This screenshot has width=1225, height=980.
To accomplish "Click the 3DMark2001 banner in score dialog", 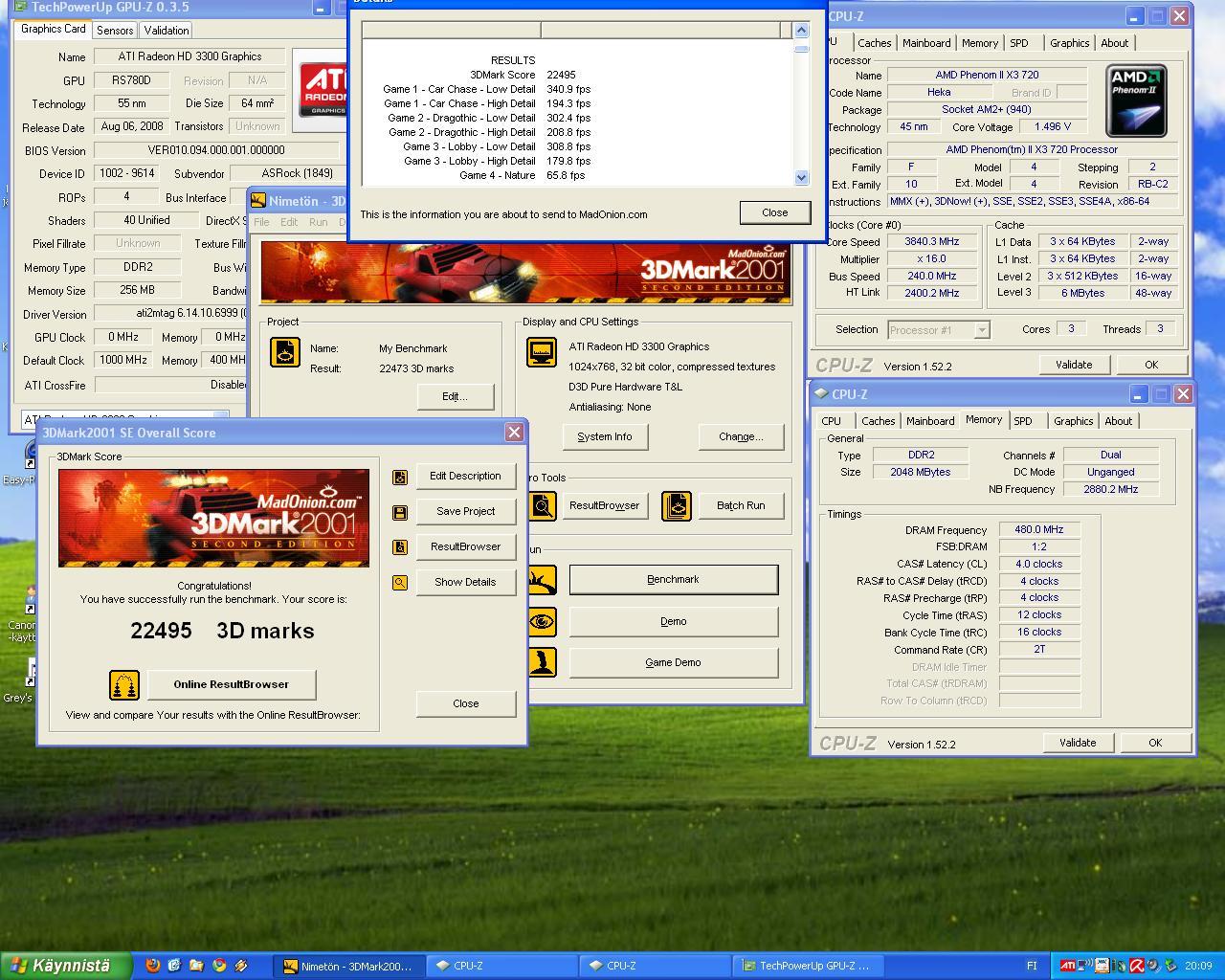I will point(213,518).
